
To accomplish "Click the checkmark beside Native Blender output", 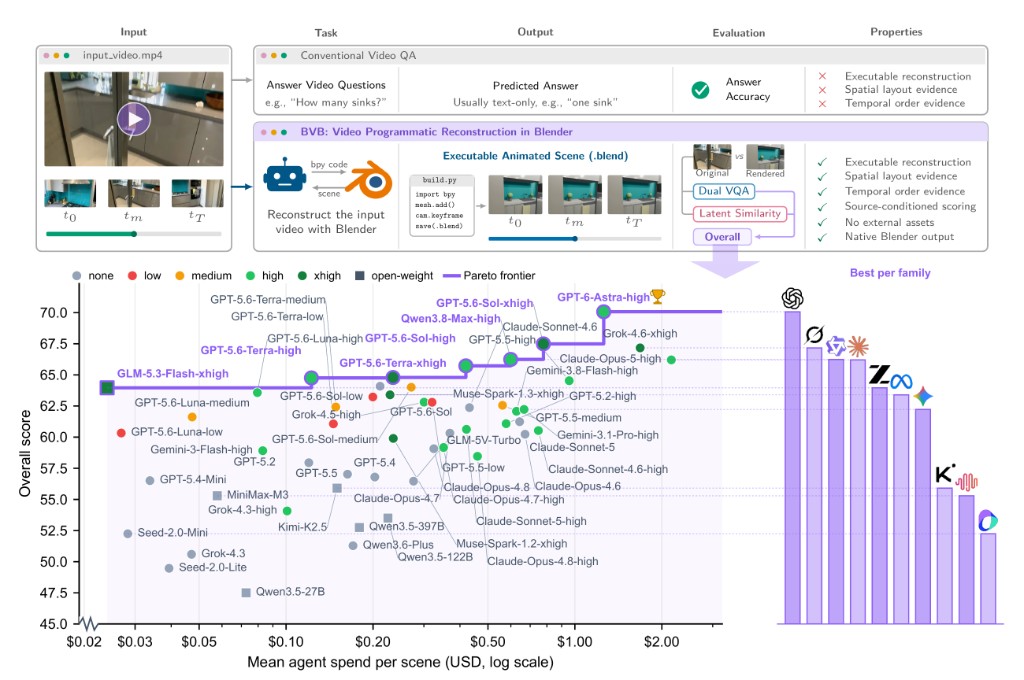I will (822, 237).
